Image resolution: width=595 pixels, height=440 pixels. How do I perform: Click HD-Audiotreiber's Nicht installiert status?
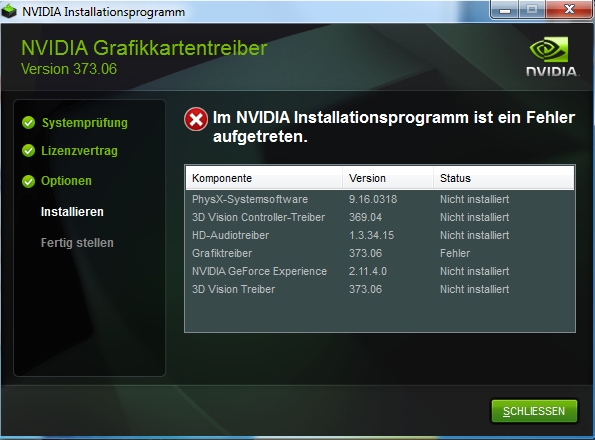pos(474,235)
